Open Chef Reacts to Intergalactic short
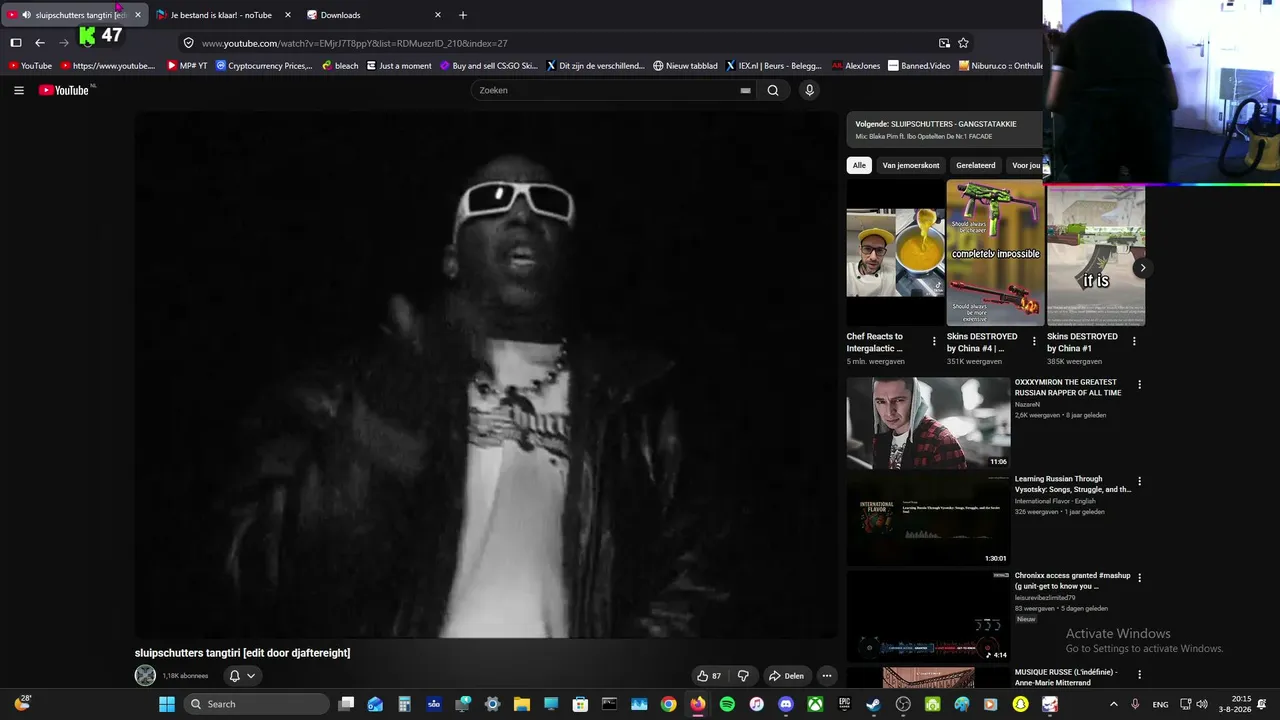Viewport: 1280px width, 720px height. click(895, 252)
